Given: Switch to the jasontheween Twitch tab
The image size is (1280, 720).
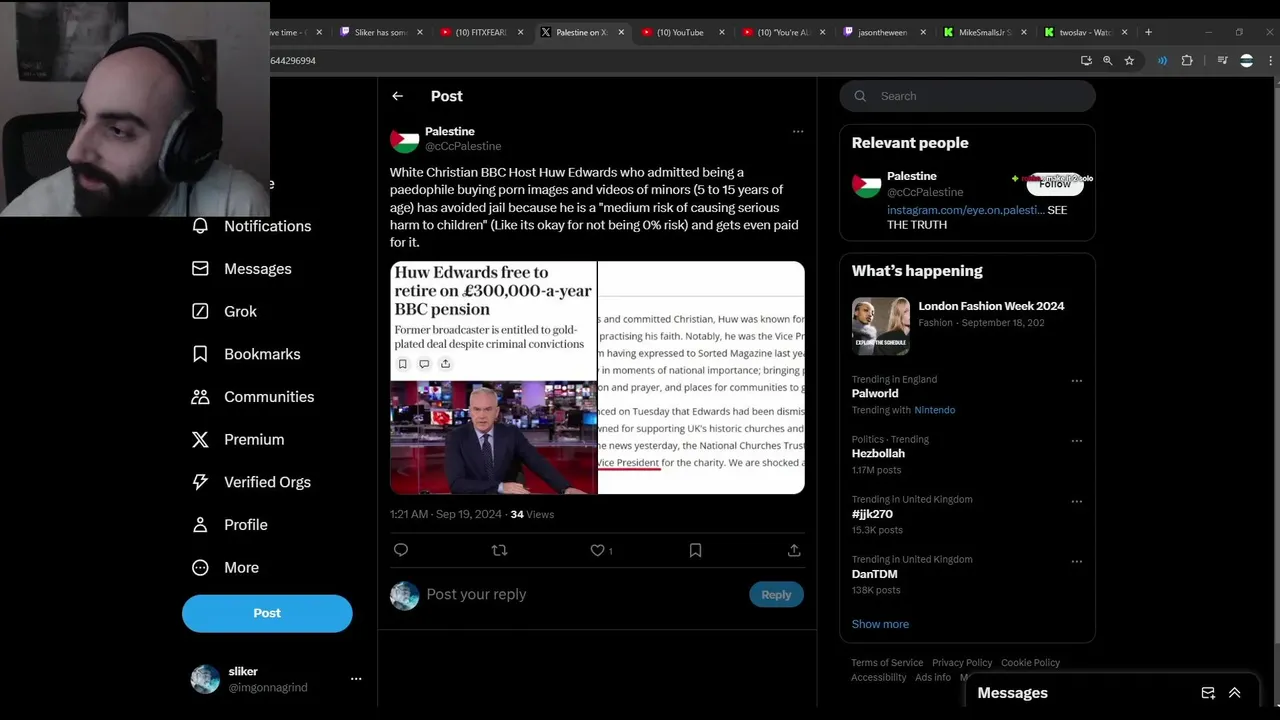Looking at the screenshot, I should [x=884, y=32].
